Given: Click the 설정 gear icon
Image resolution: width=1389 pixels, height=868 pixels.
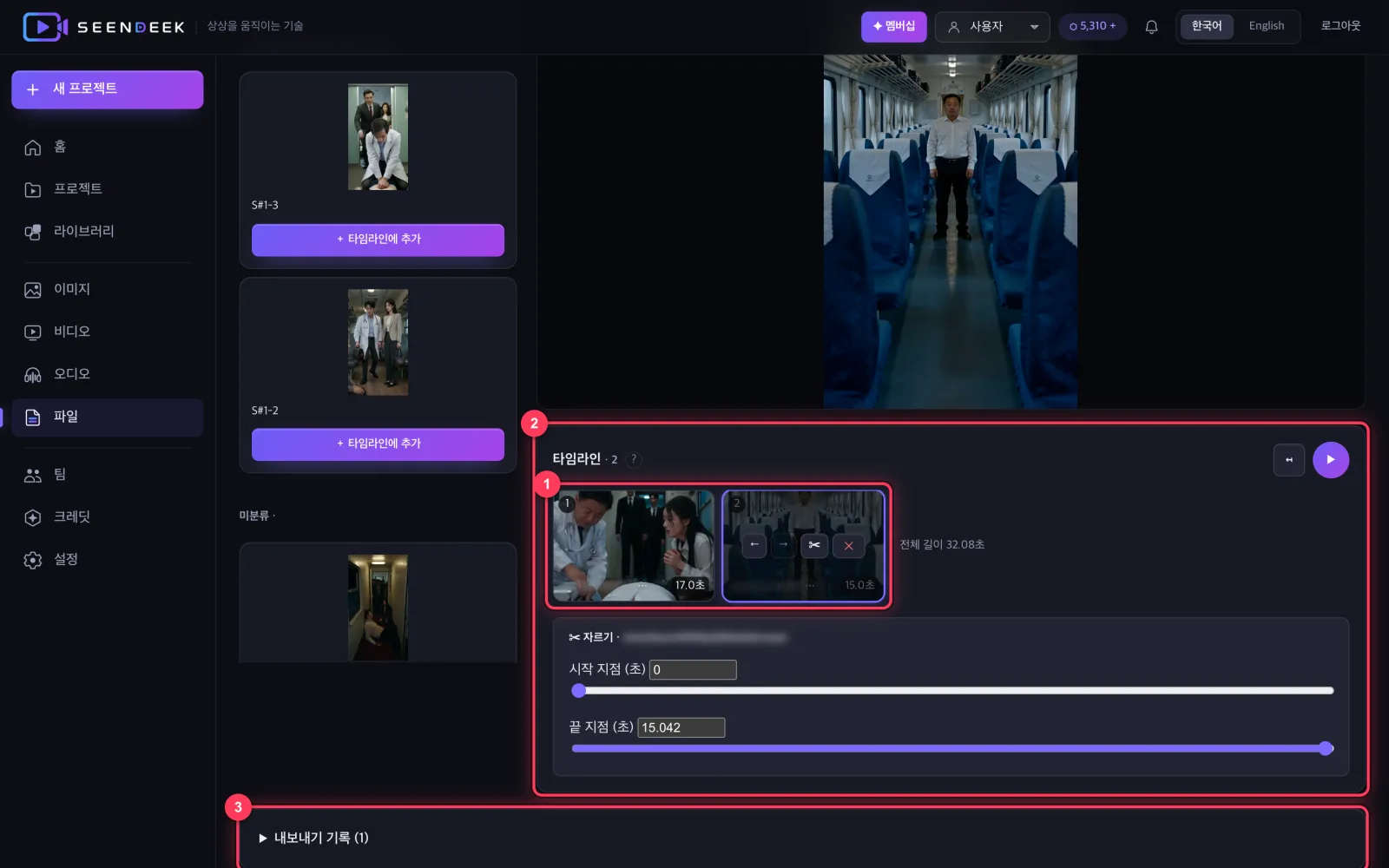Looking at the screenshot, I should (x=33, y=560).
